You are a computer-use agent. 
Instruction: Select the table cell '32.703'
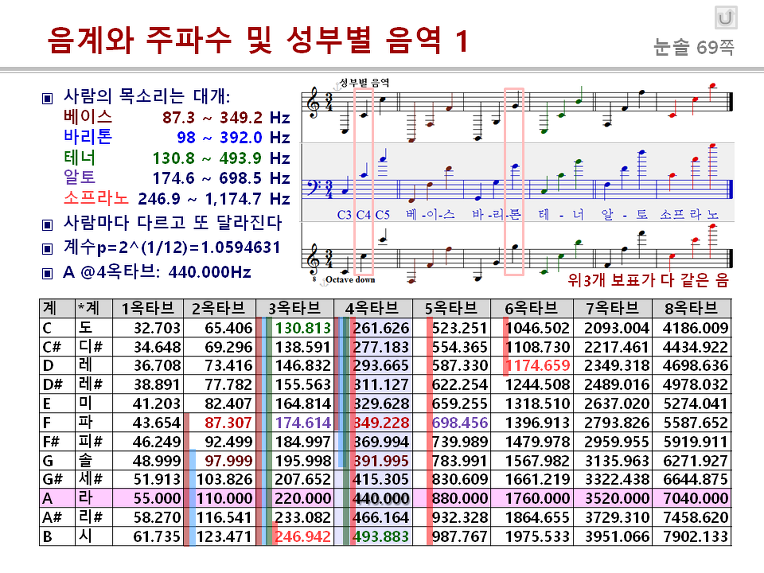[x=148, y=328]
